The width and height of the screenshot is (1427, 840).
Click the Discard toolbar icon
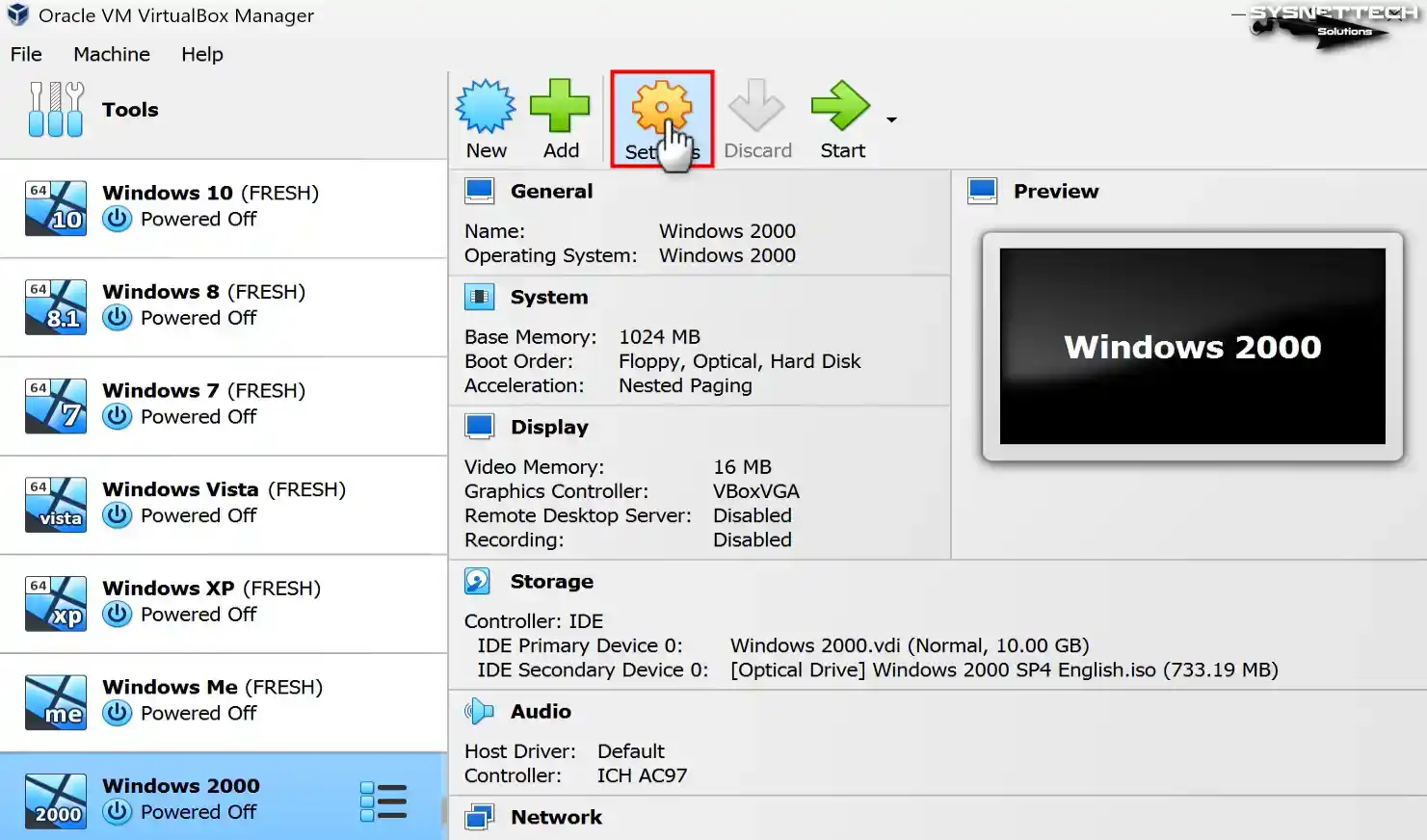click(x=756, y=105)
